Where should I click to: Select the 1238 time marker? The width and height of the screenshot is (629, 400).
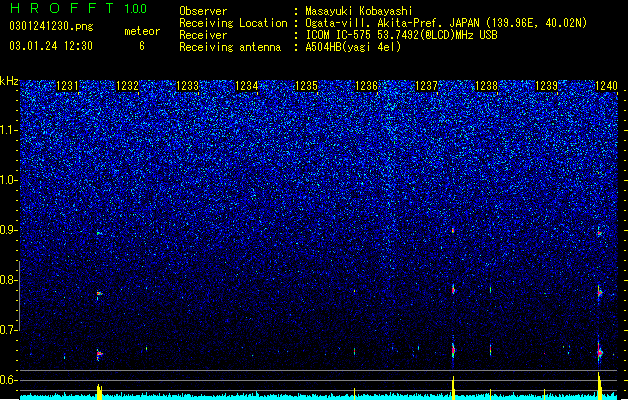point(486,86)
